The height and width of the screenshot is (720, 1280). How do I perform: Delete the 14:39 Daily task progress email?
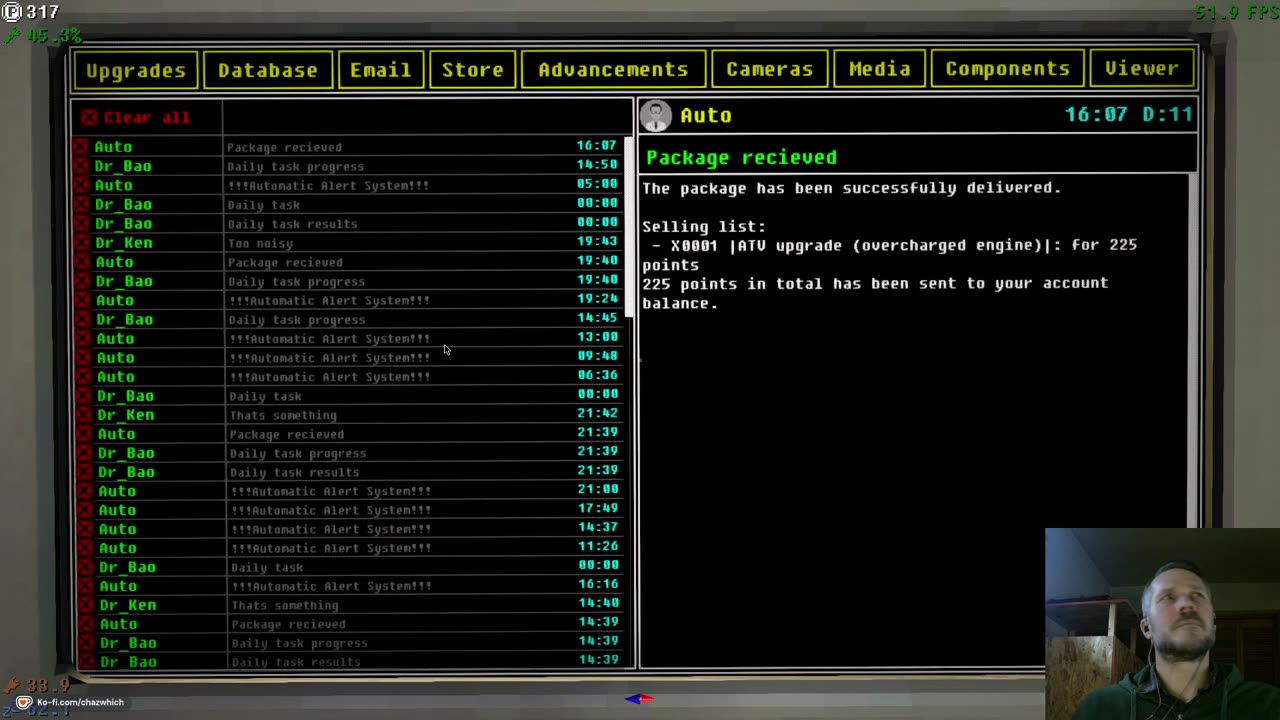click(86, 642)
